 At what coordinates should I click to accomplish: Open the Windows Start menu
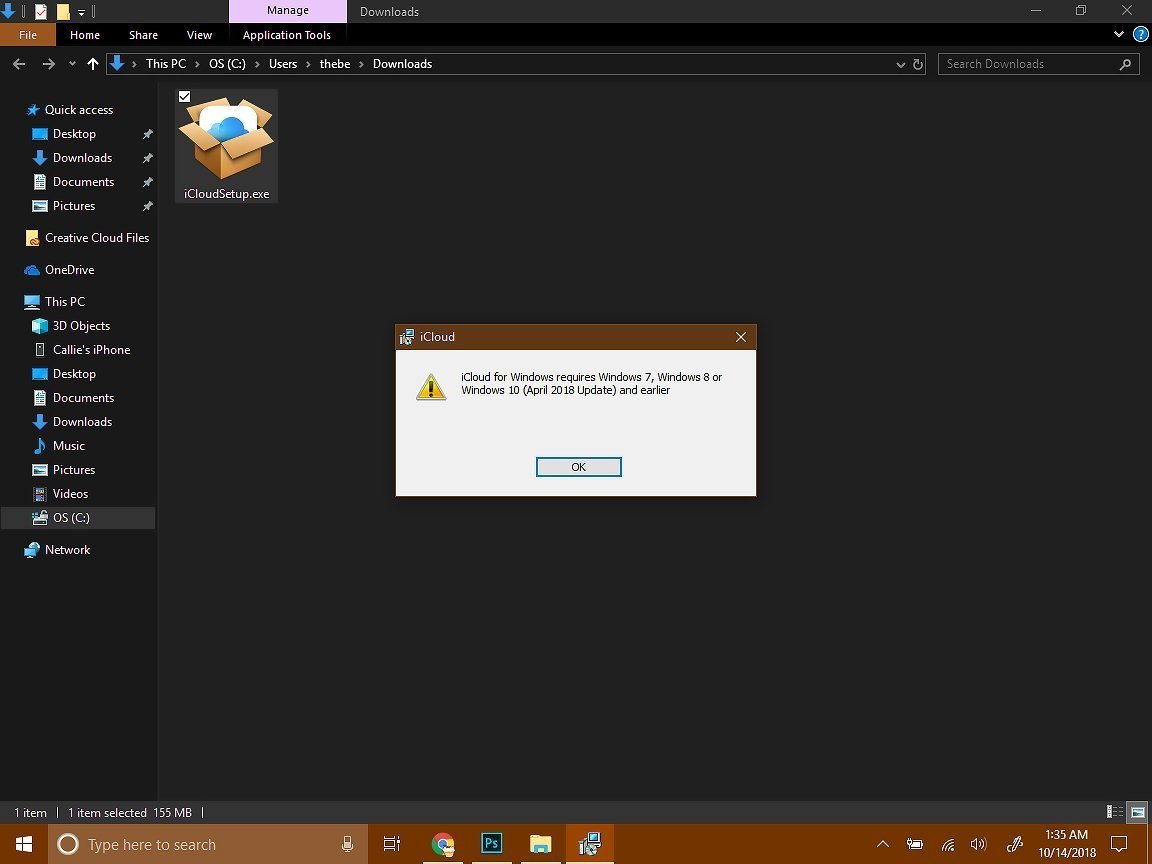coord(24,844)
